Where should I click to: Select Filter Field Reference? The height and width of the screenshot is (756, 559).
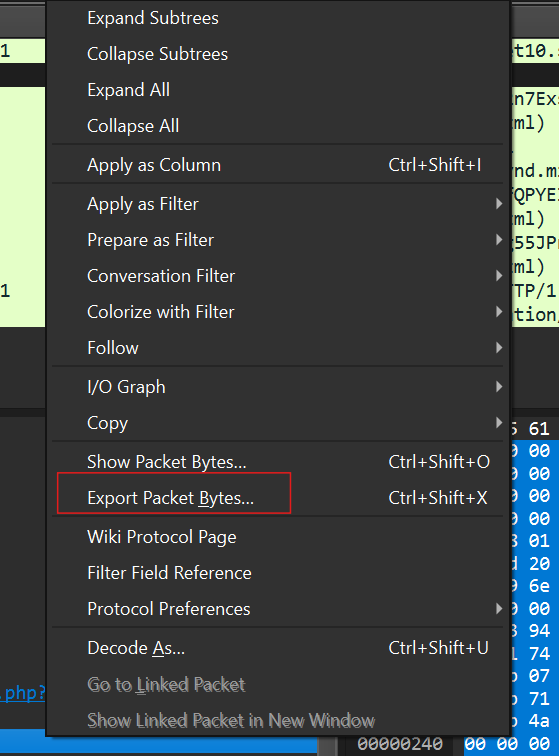tap(277, 573)
